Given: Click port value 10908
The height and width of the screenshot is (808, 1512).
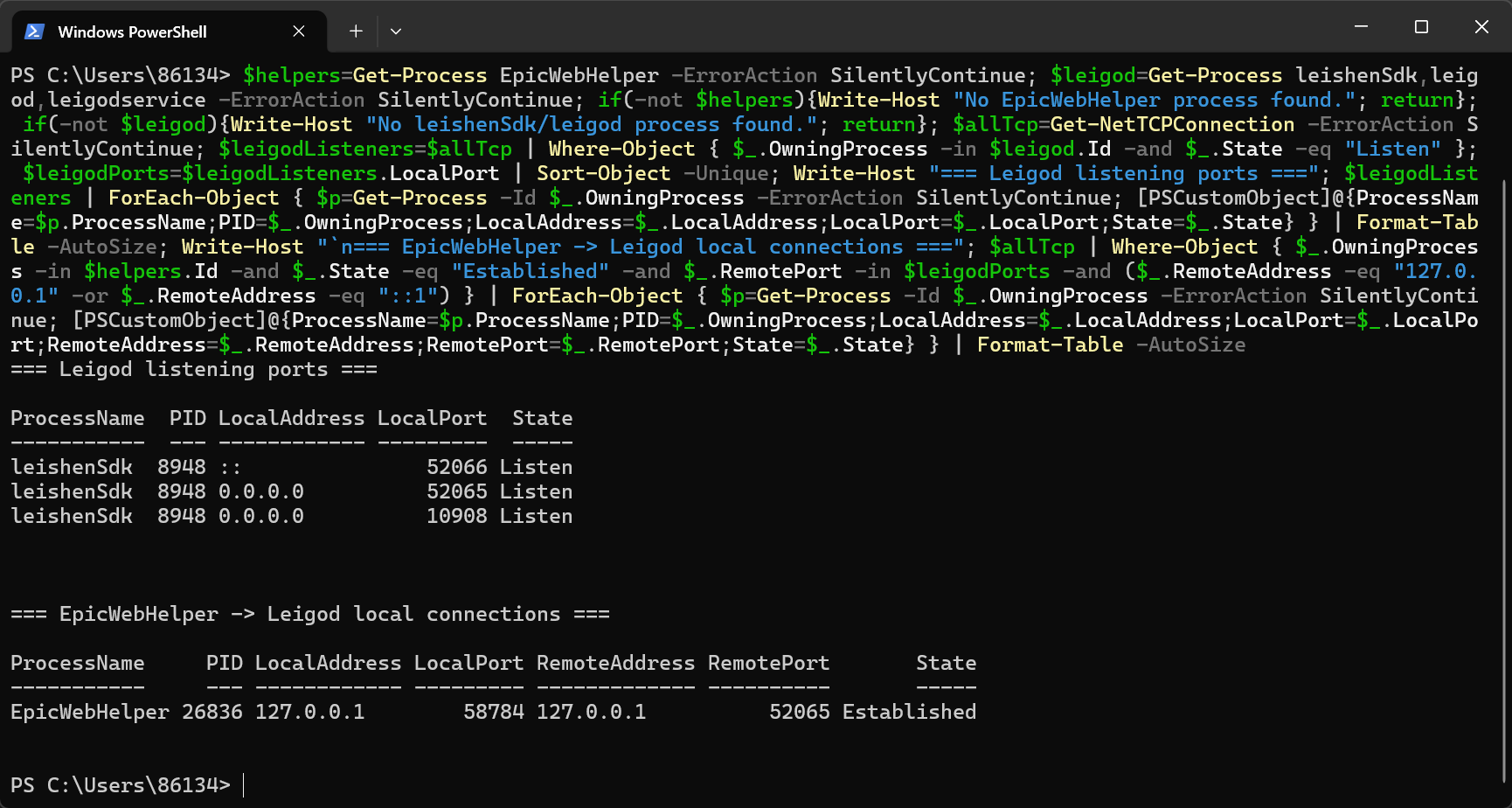Looking at the screenshot, I should tap(457, 516).
